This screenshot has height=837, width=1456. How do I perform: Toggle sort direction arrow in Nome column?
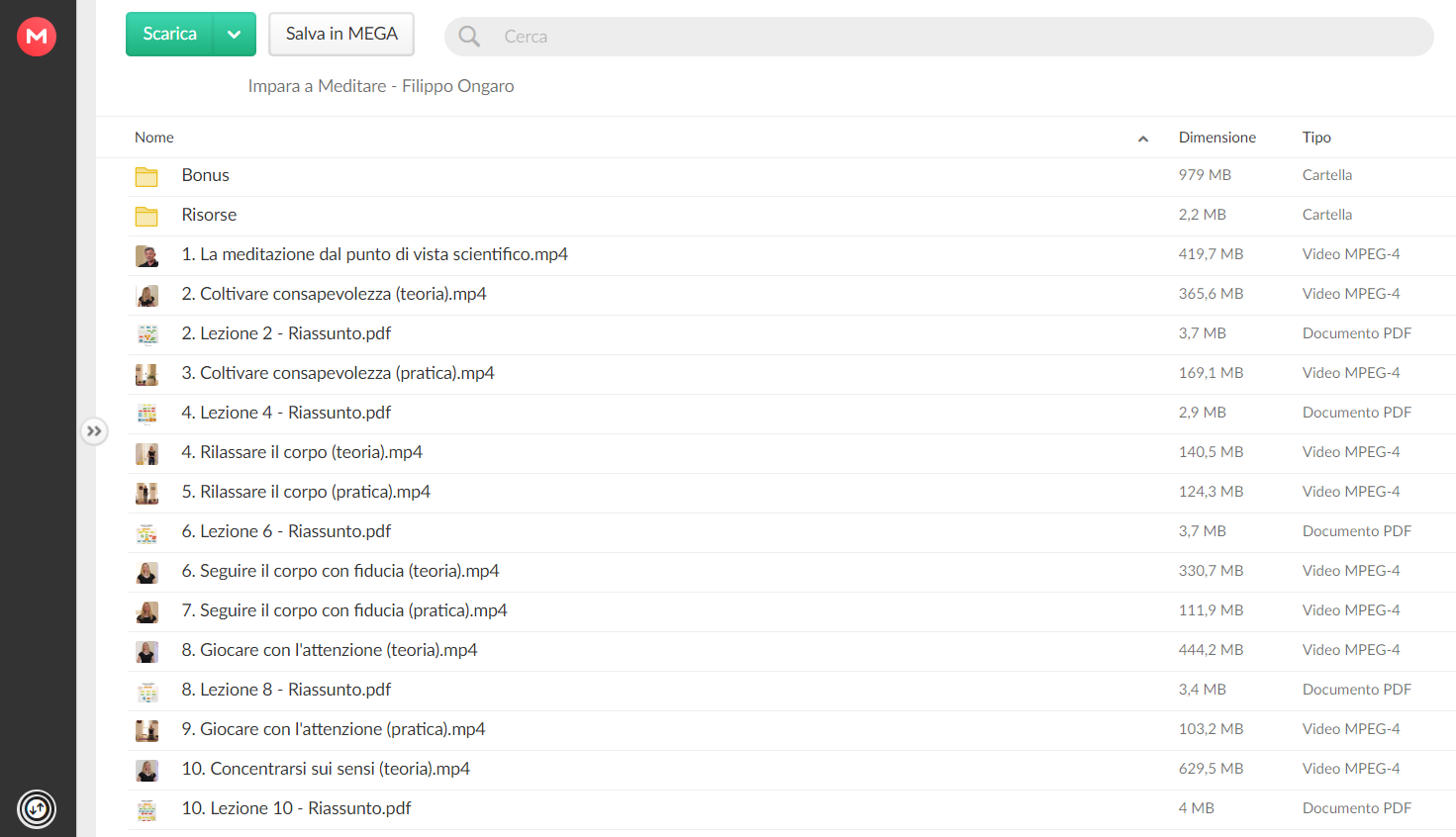coord(1143,139)
